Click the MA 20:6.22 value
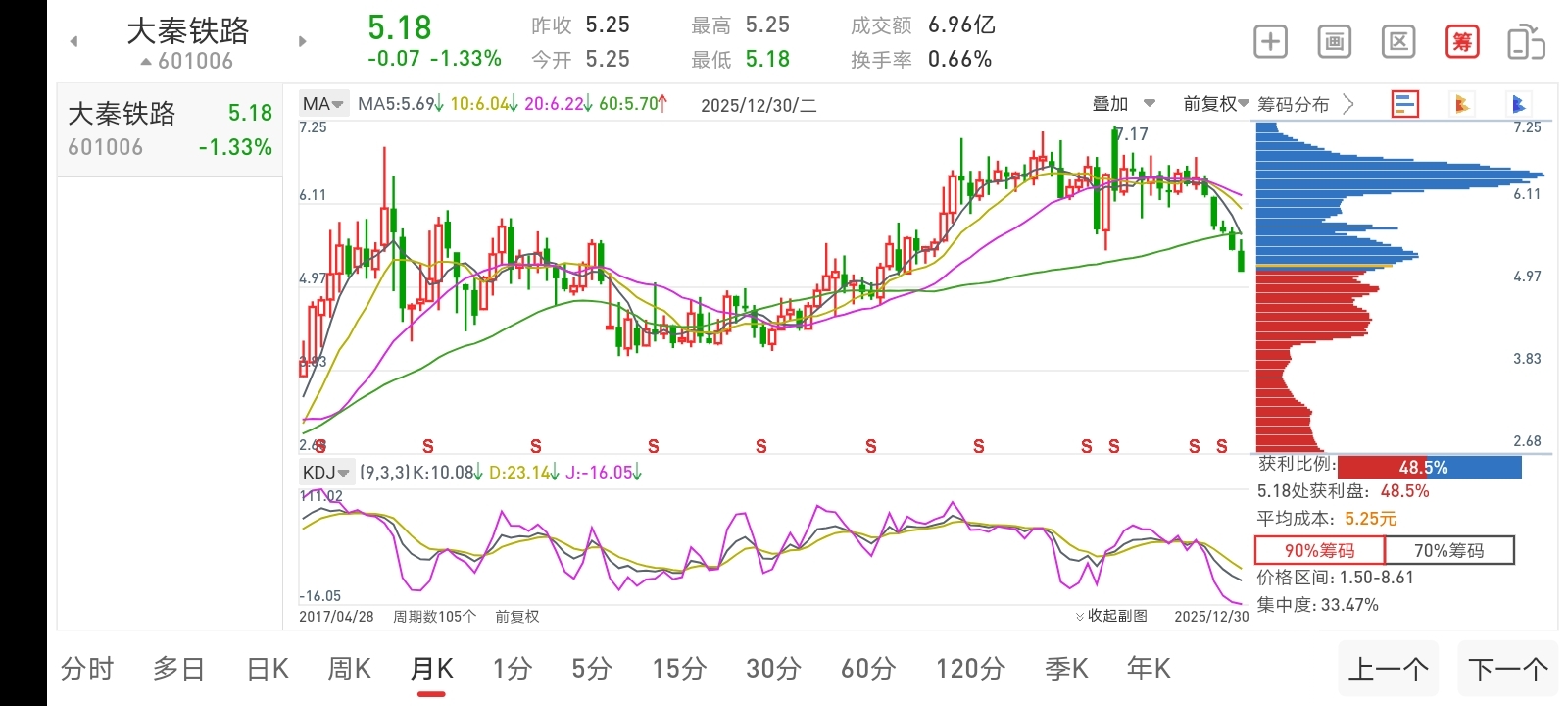 [x=558, y=104]
